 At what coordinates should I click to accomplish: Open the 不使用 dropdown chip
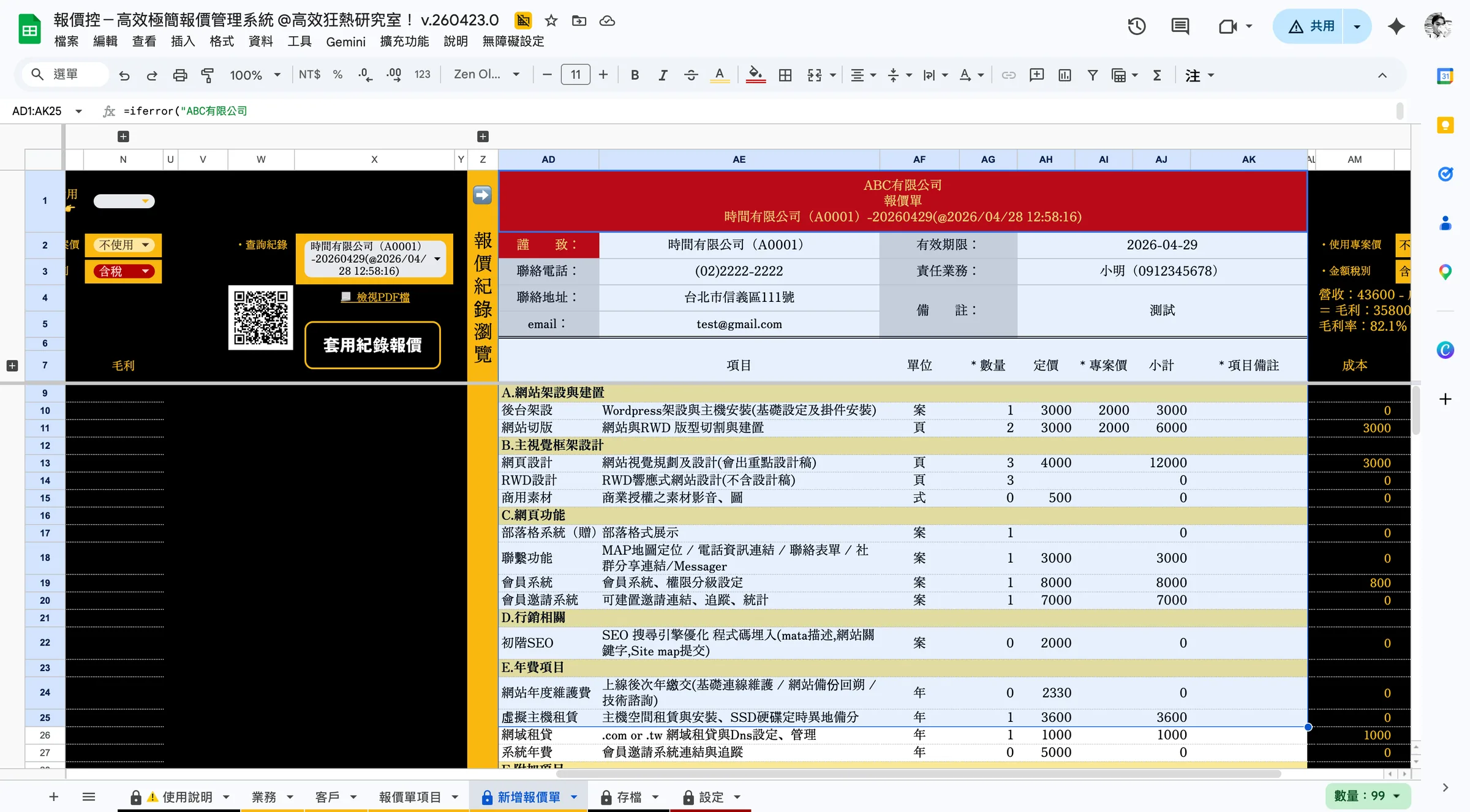coord(124,245)
